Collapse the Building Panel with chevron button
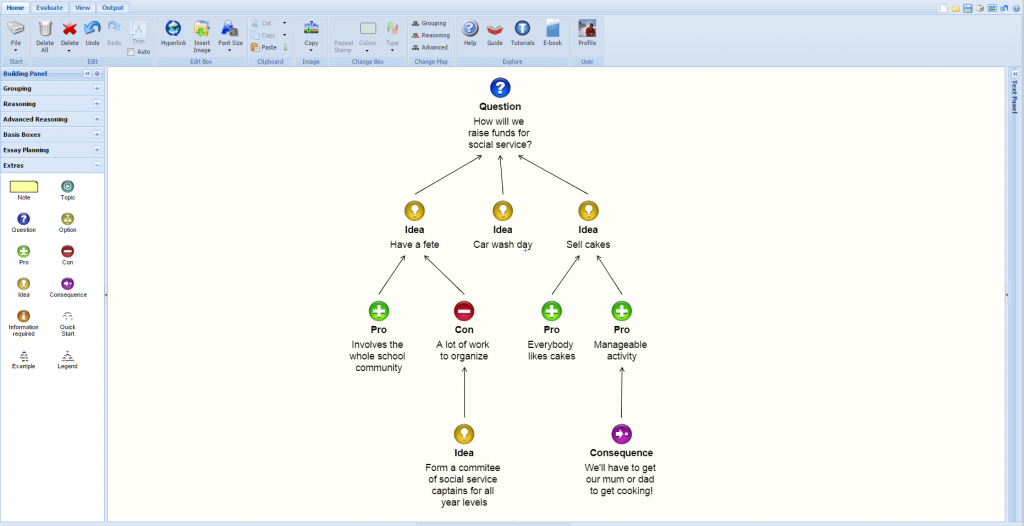Viewport: 1024px width, 526px height. [x=88, y=74]
